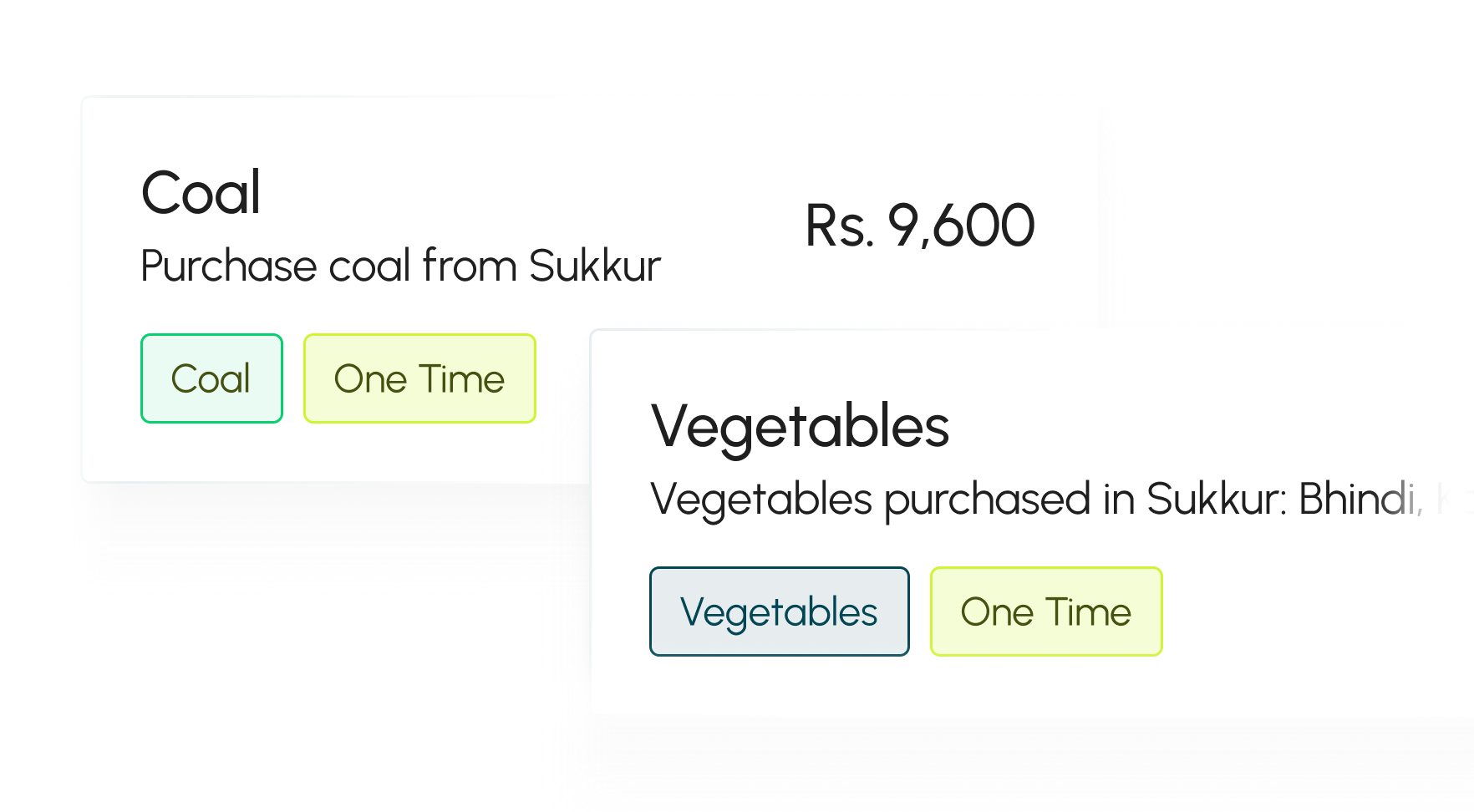The image size is (1474, 812).
Task: Click the Coal expense title
Action: (201, 193)
